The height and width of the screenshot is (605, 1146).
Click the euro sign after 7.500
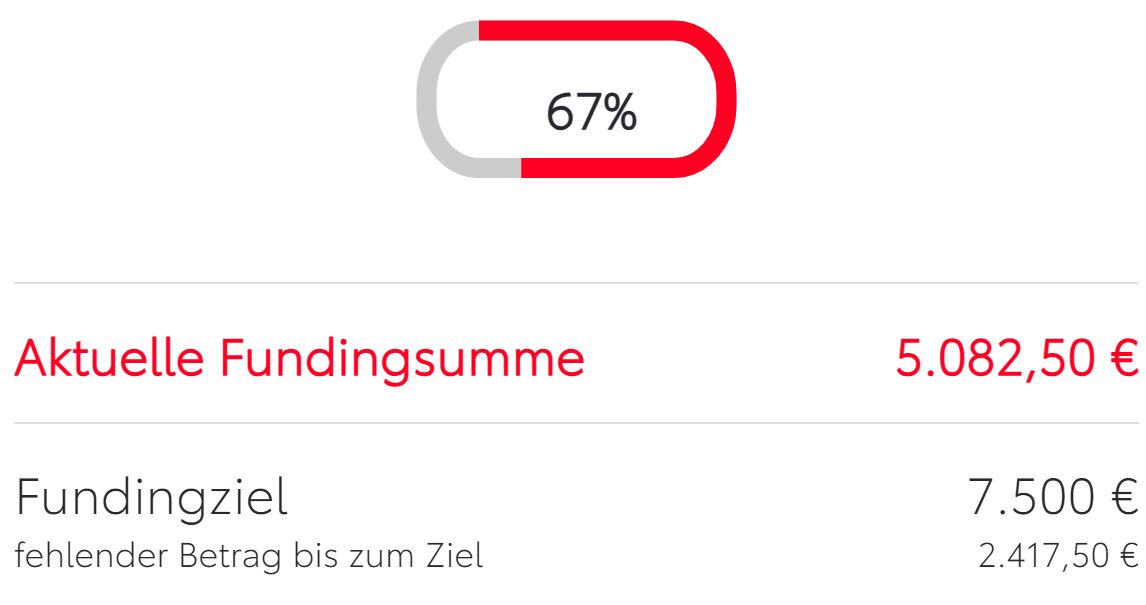(1124, 497)
